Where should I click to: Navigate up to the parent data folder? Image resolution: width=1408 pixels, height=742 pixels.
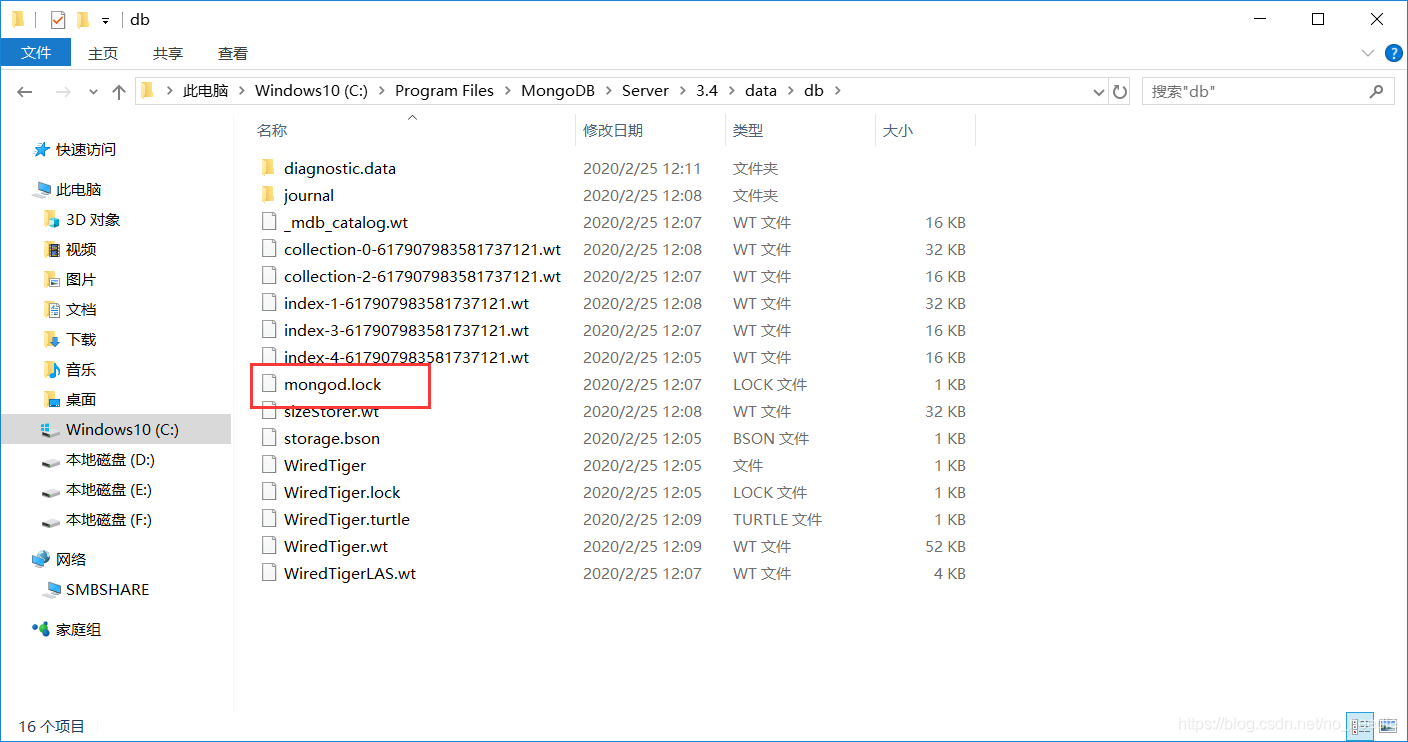pyautogui.click(x=118, y=91)
